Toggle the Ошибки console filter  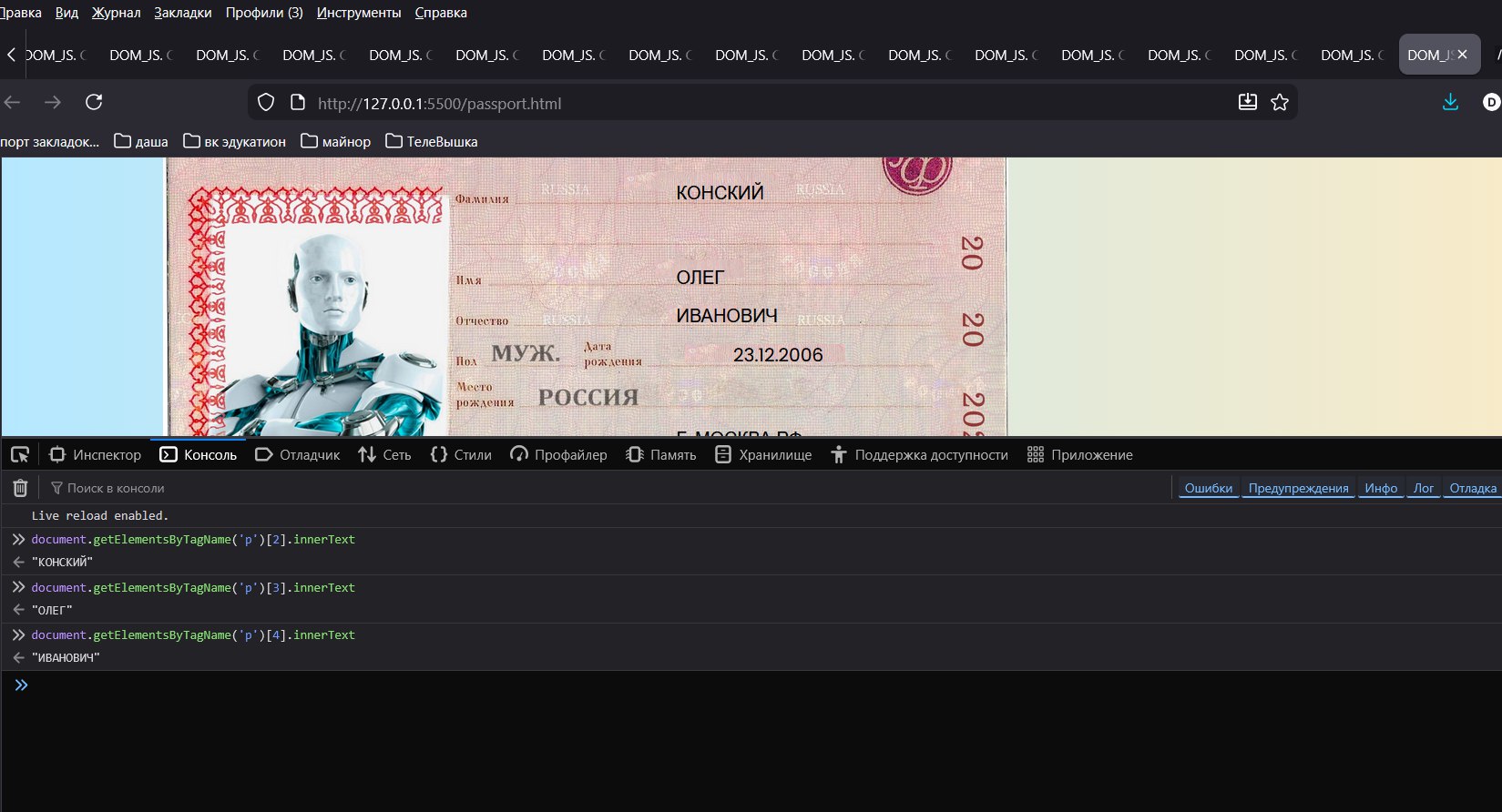click(1209, 488)
